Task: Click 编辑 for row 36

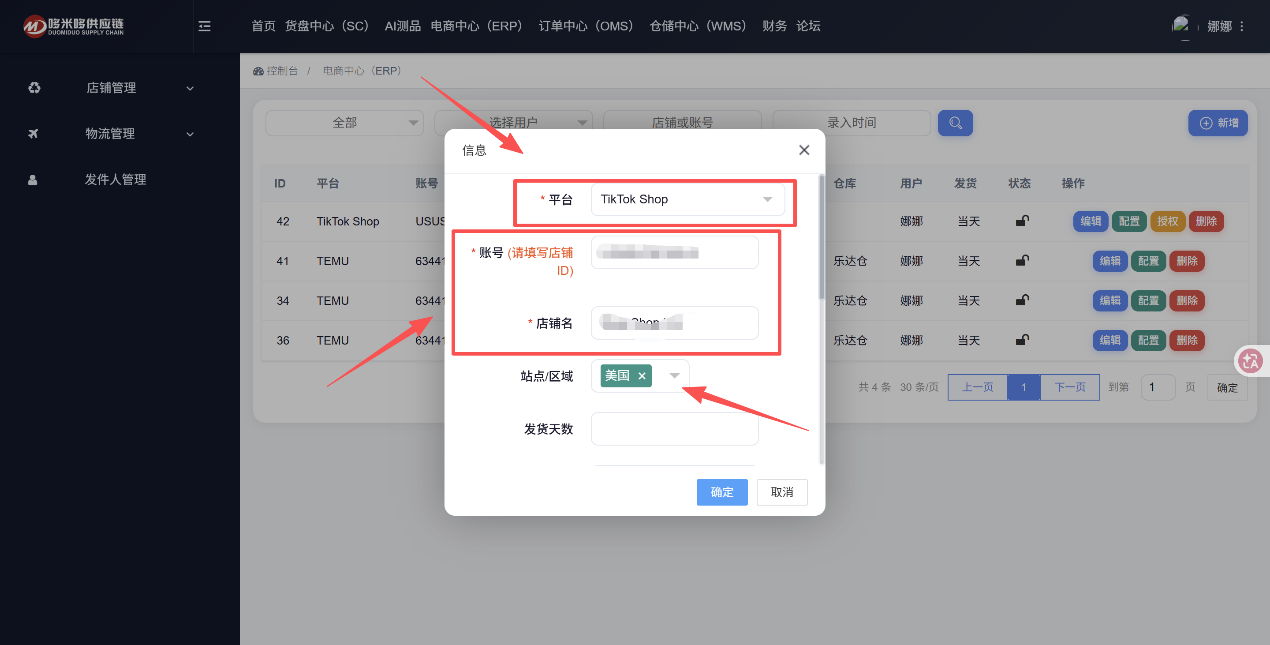Action: (1110, 340)
